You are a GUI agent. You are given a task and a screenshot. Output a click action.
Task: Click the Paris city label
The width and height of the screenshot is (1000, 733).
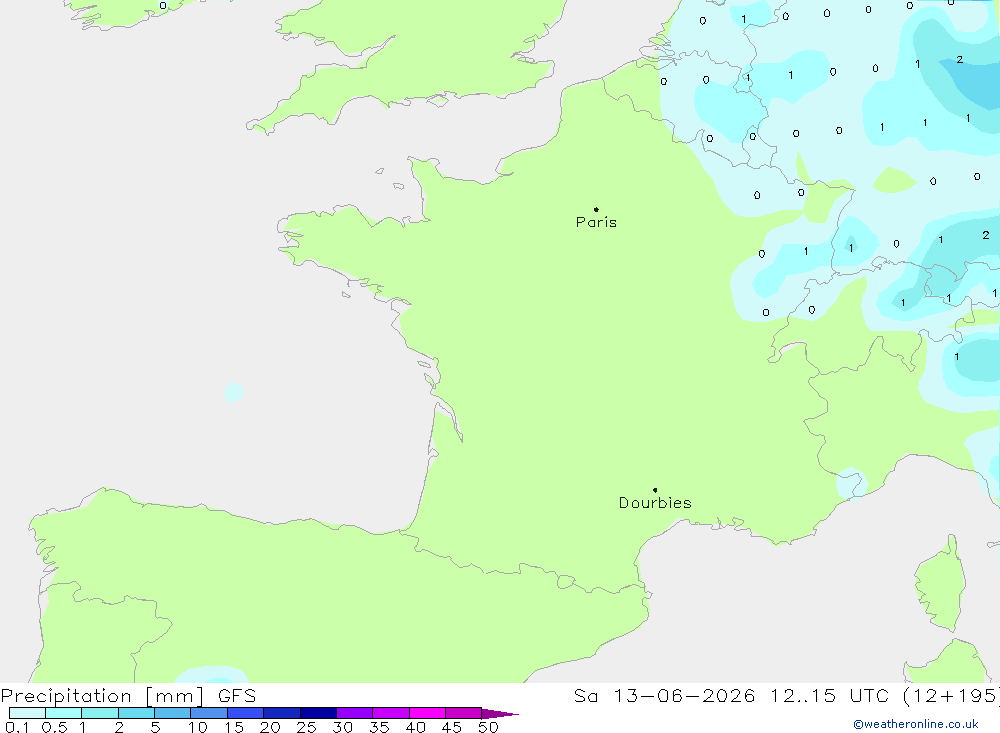tap(596, 222)
